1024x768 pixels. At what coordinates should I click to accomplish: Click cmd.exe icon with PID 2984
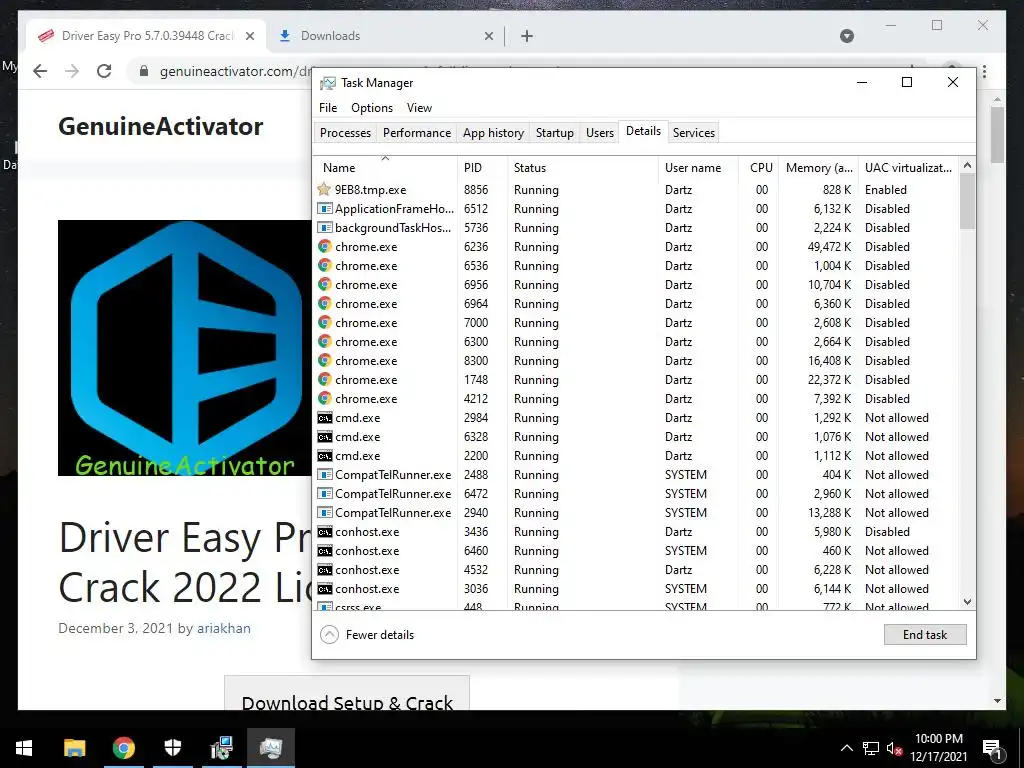[324, 417]
